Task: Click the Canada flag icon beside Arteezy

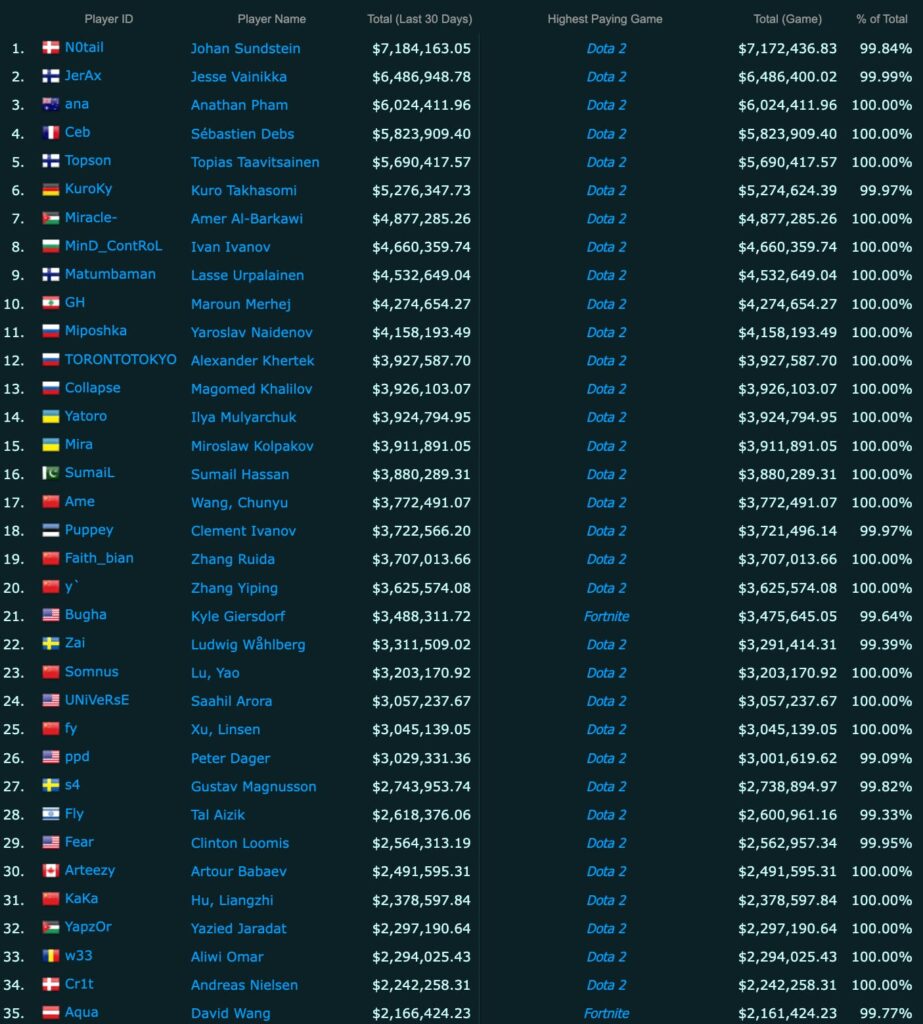Action: tap(51, 871)
